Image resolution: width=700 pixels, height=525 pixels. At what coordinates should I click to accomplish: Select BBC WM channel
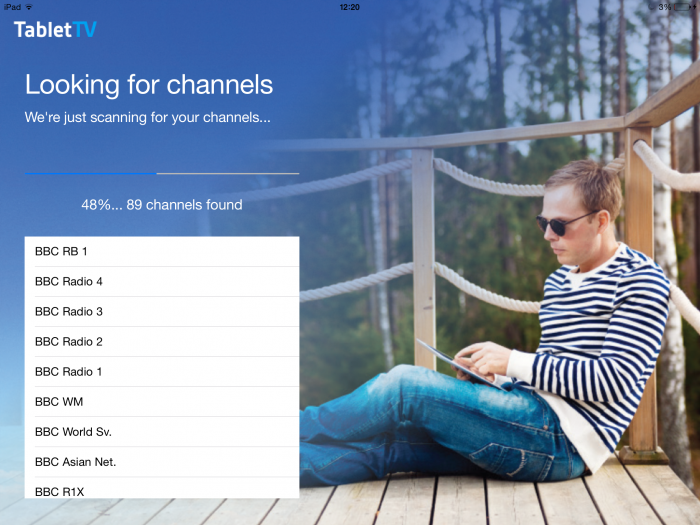coord(162,402)
